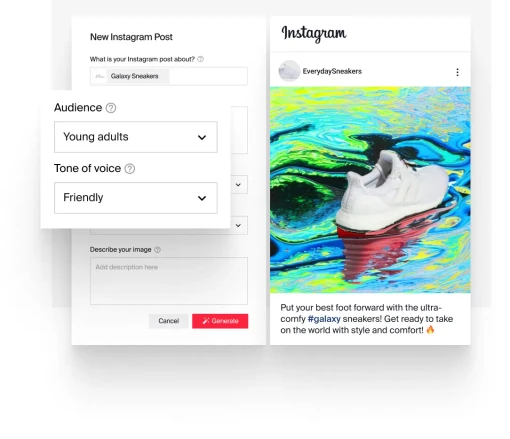This screenshot has height=439, width=510.
Task: Open the Young adults audience dropdown
Action: (x=136, y=137)
